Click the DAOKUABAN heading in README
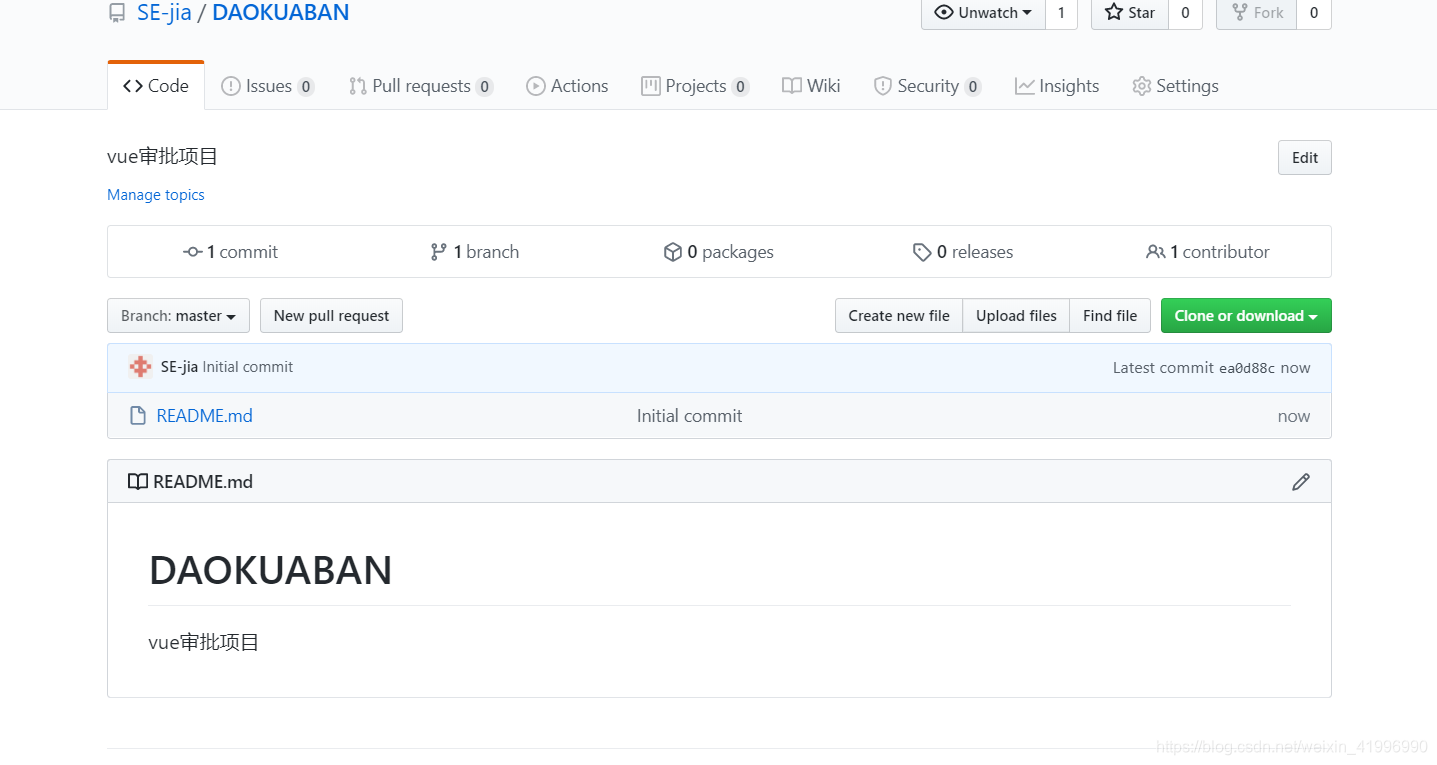 coord(271,570)
